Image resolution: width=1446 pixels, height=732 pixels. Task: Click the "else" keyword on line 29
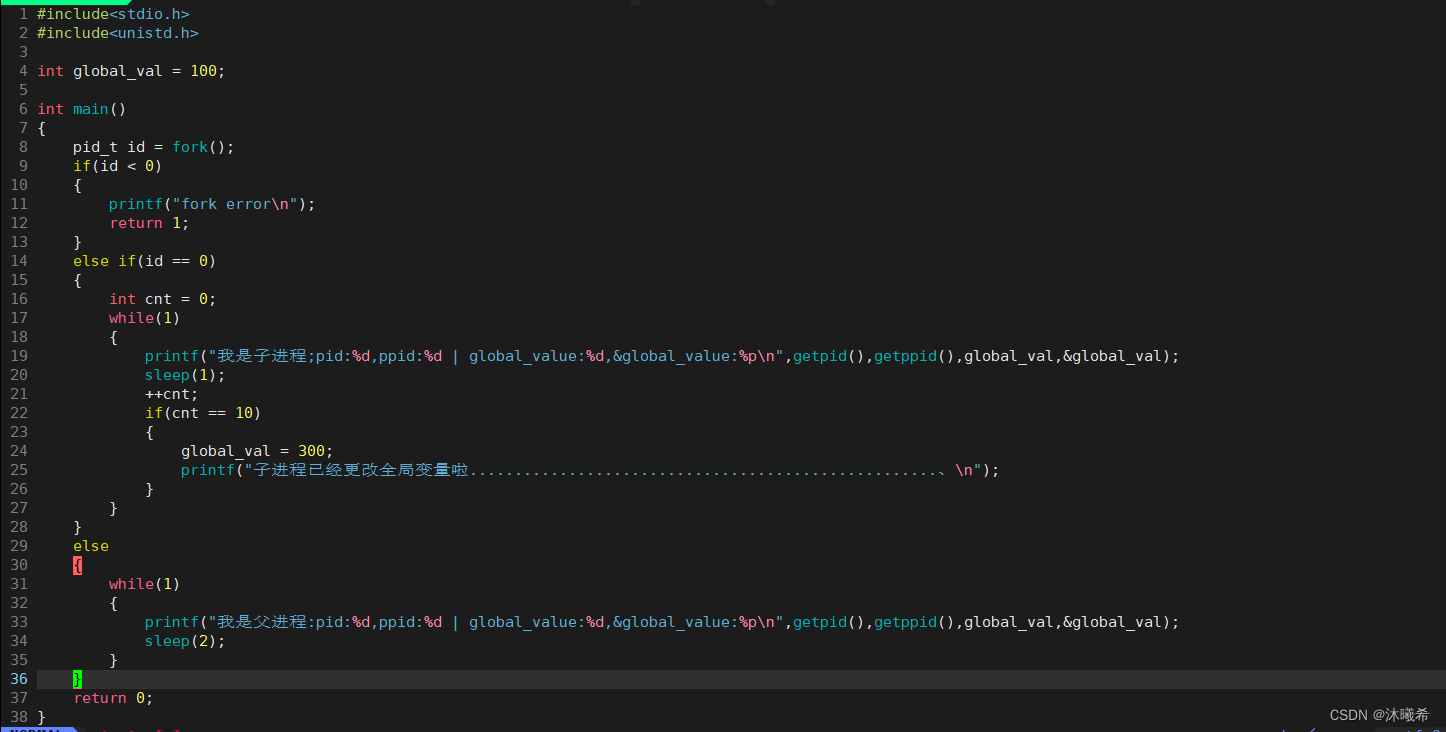coord(91,546)
